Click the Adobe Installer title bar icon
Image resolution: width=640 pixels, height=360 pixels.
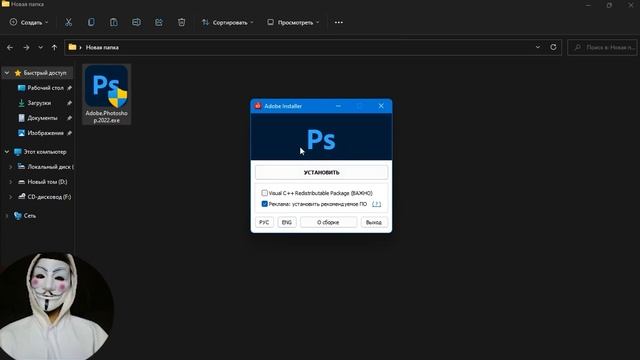coord(258,106)
